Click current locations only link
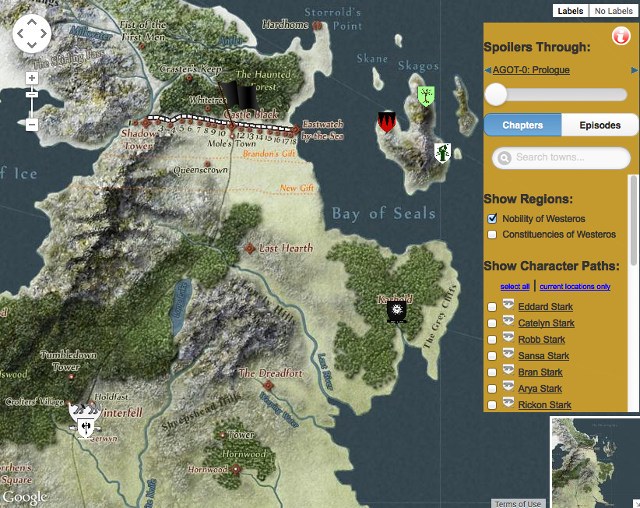The image size is (640, 508). pos(575,286)
